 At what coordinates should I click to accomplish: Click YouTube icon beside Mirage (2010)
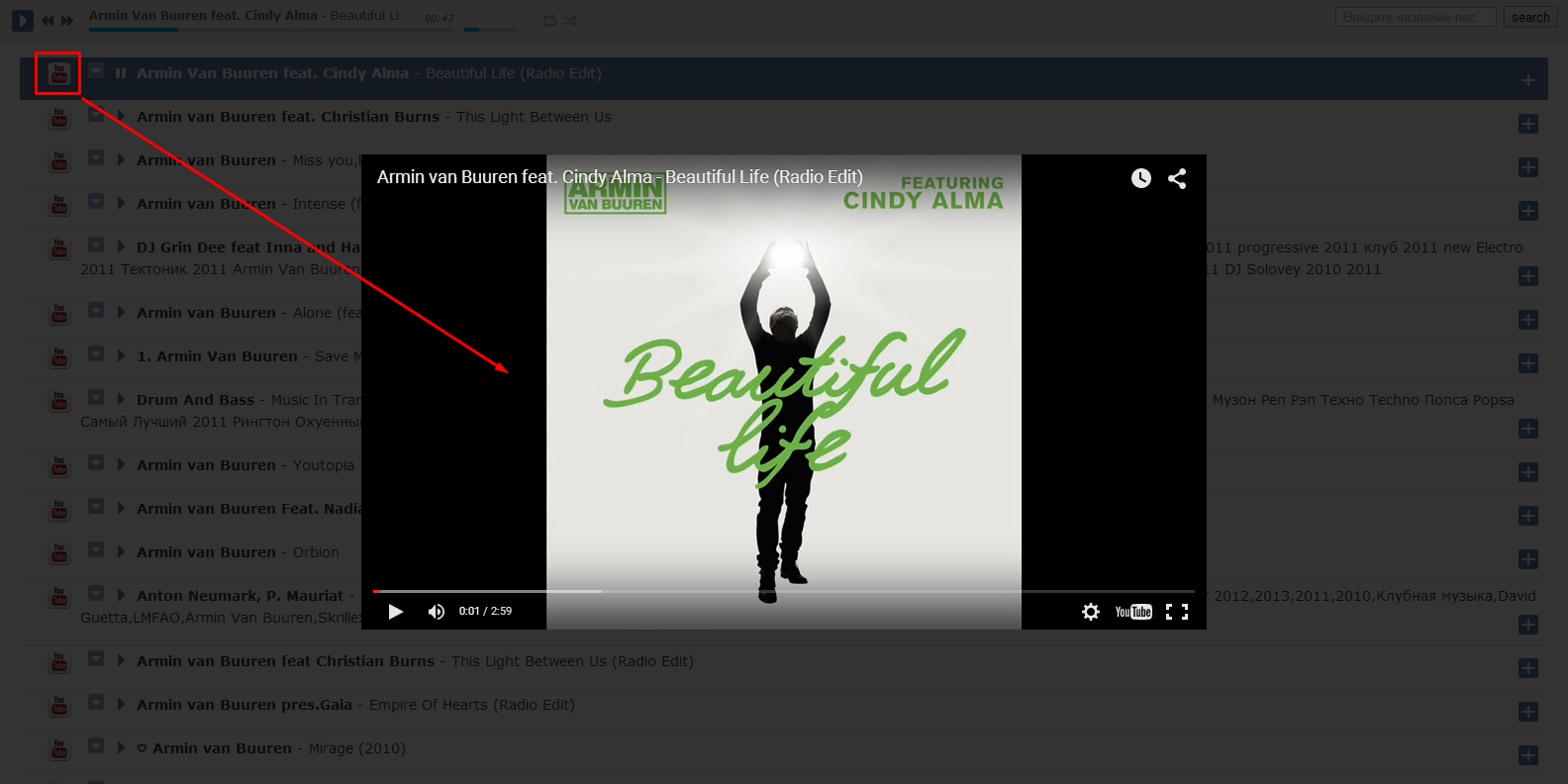pos(58,749)
